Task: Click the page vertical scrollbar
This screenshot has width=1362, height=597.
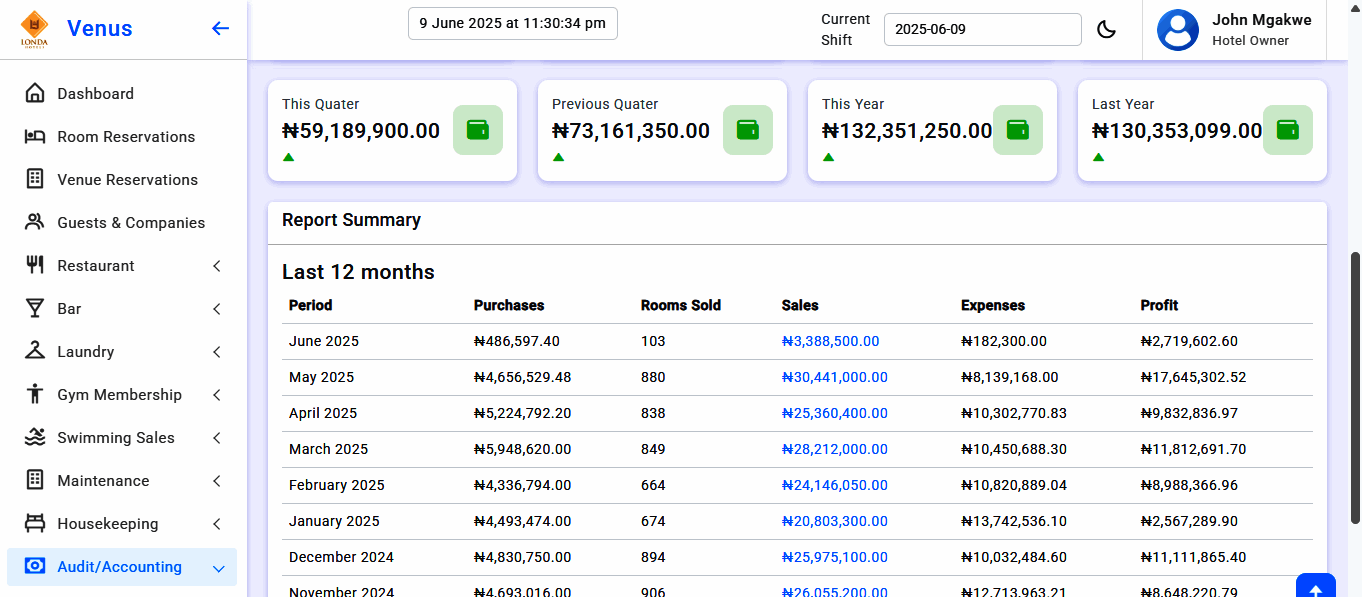Action: (1355, 385)
